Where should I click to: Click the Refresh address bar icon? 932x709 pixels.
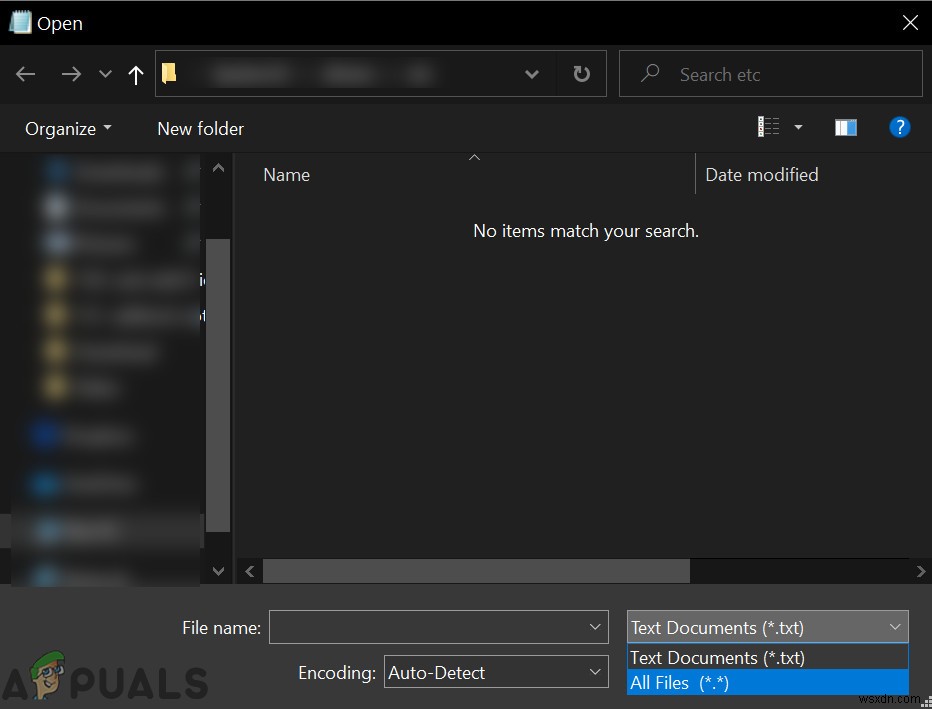point(581,73)
